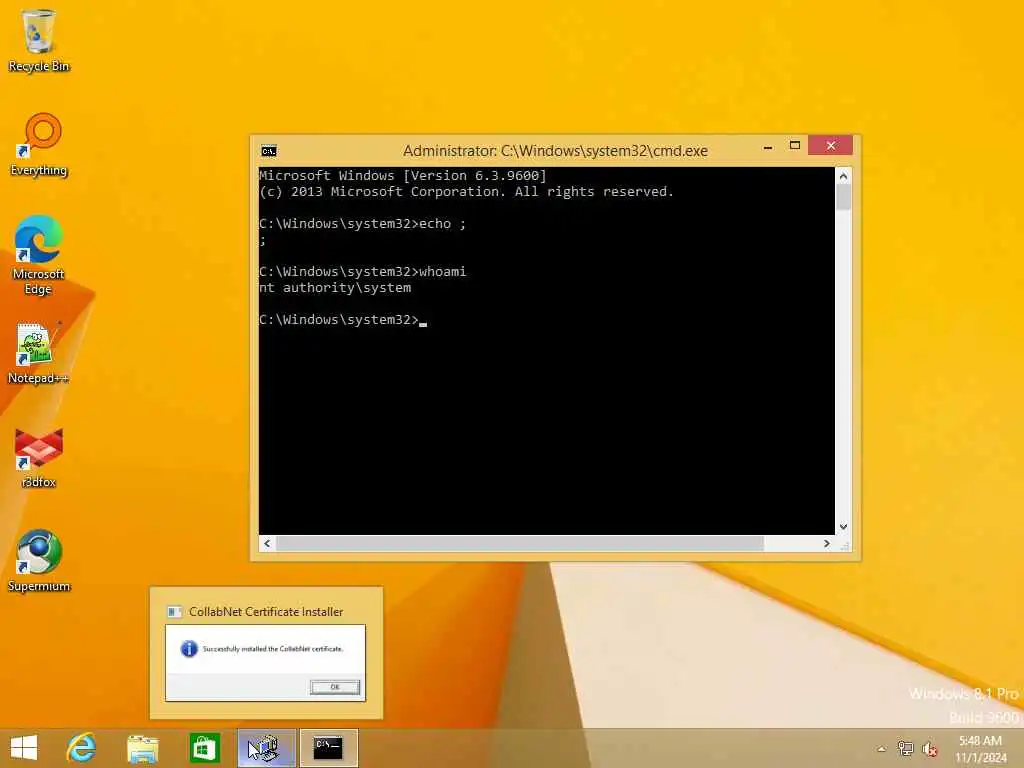Open the Windows Start button
The height and width of the screenshot is (768, 1024).
(24, 748)
